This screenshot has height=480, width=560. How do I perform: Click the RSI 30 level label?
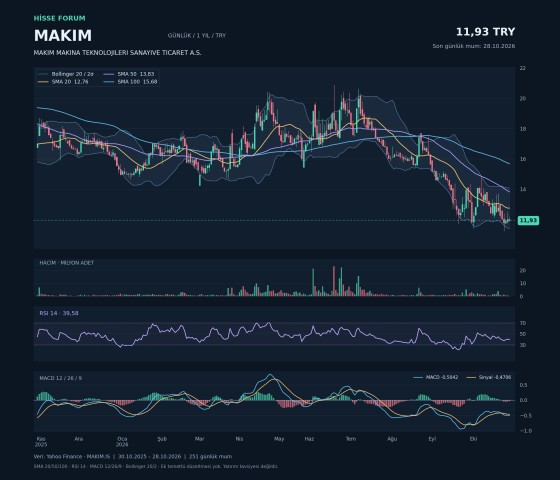522,345
